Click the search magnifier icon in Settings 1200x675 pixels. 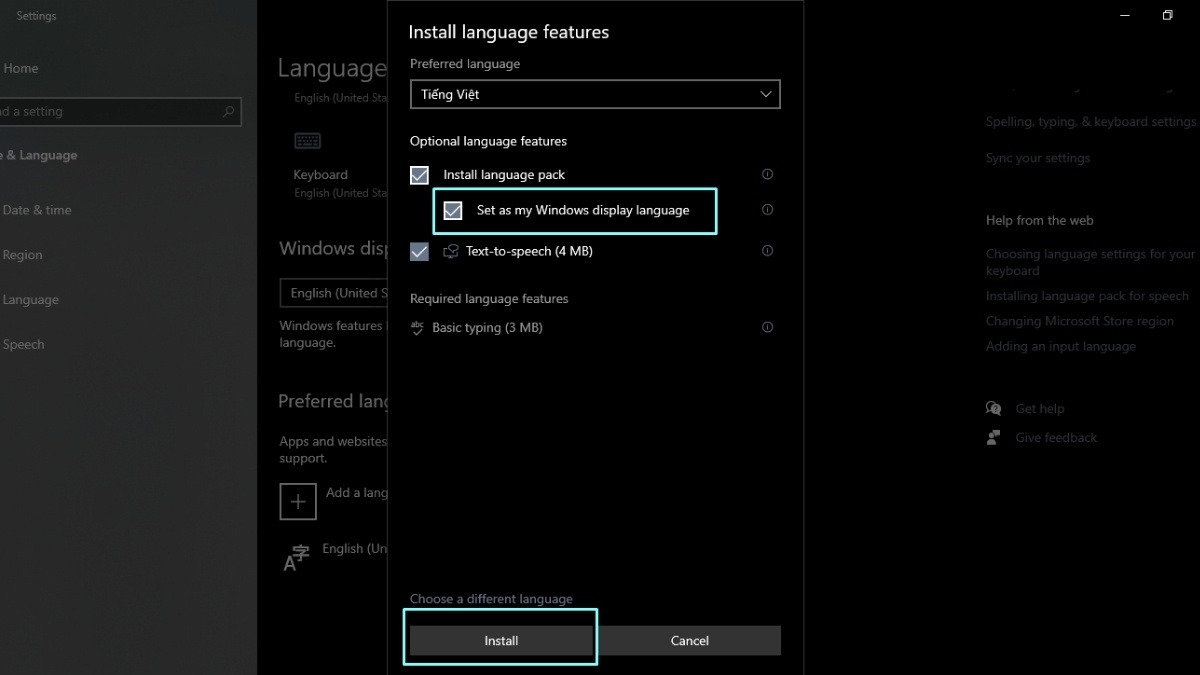pos(228,112)
